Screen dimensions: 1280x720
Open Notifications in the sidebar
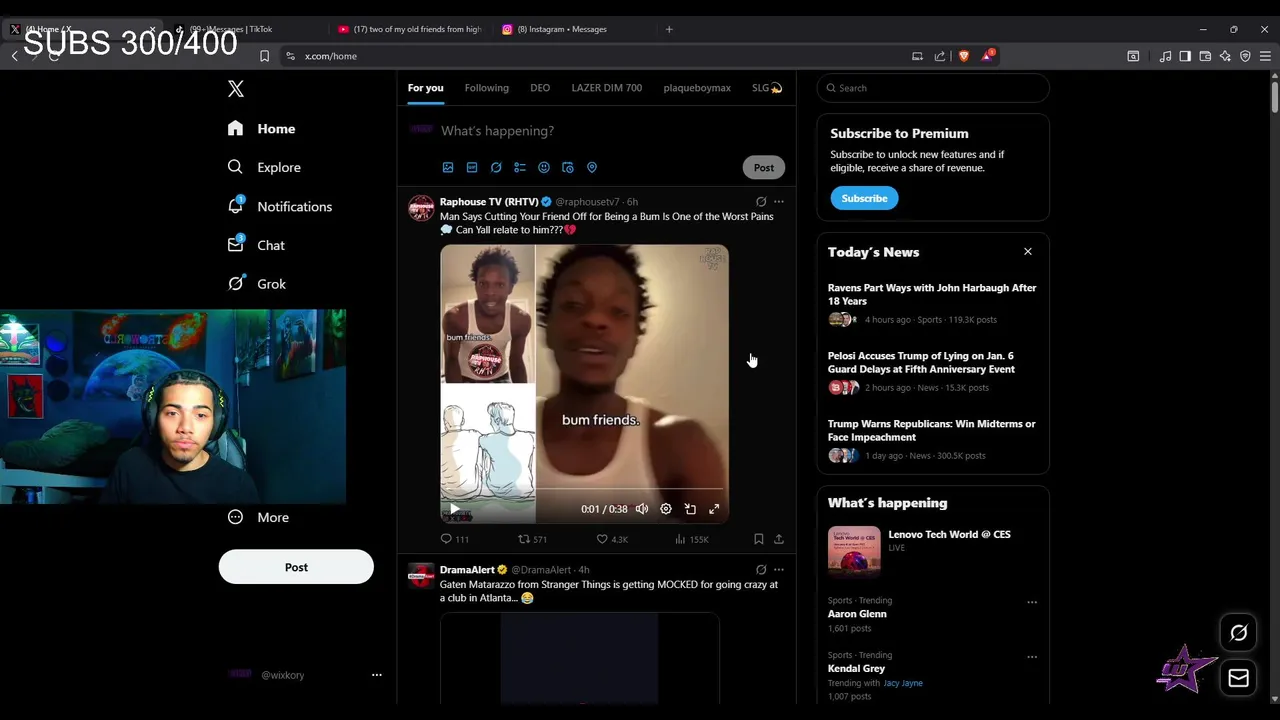(x=280, y=206)
